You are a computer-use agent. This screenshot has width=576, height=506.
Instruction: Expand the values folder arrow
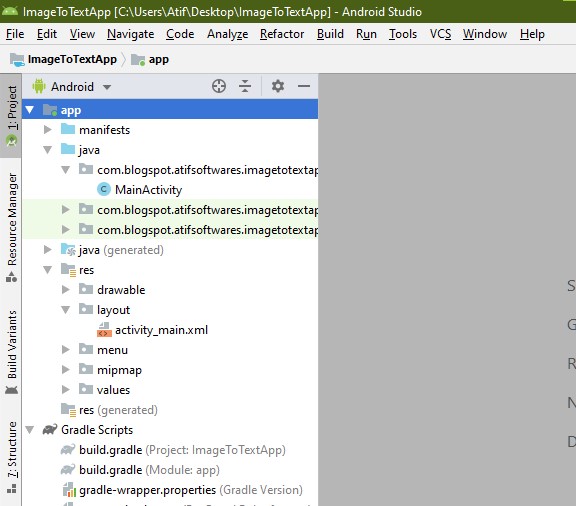tap(66, 390)
